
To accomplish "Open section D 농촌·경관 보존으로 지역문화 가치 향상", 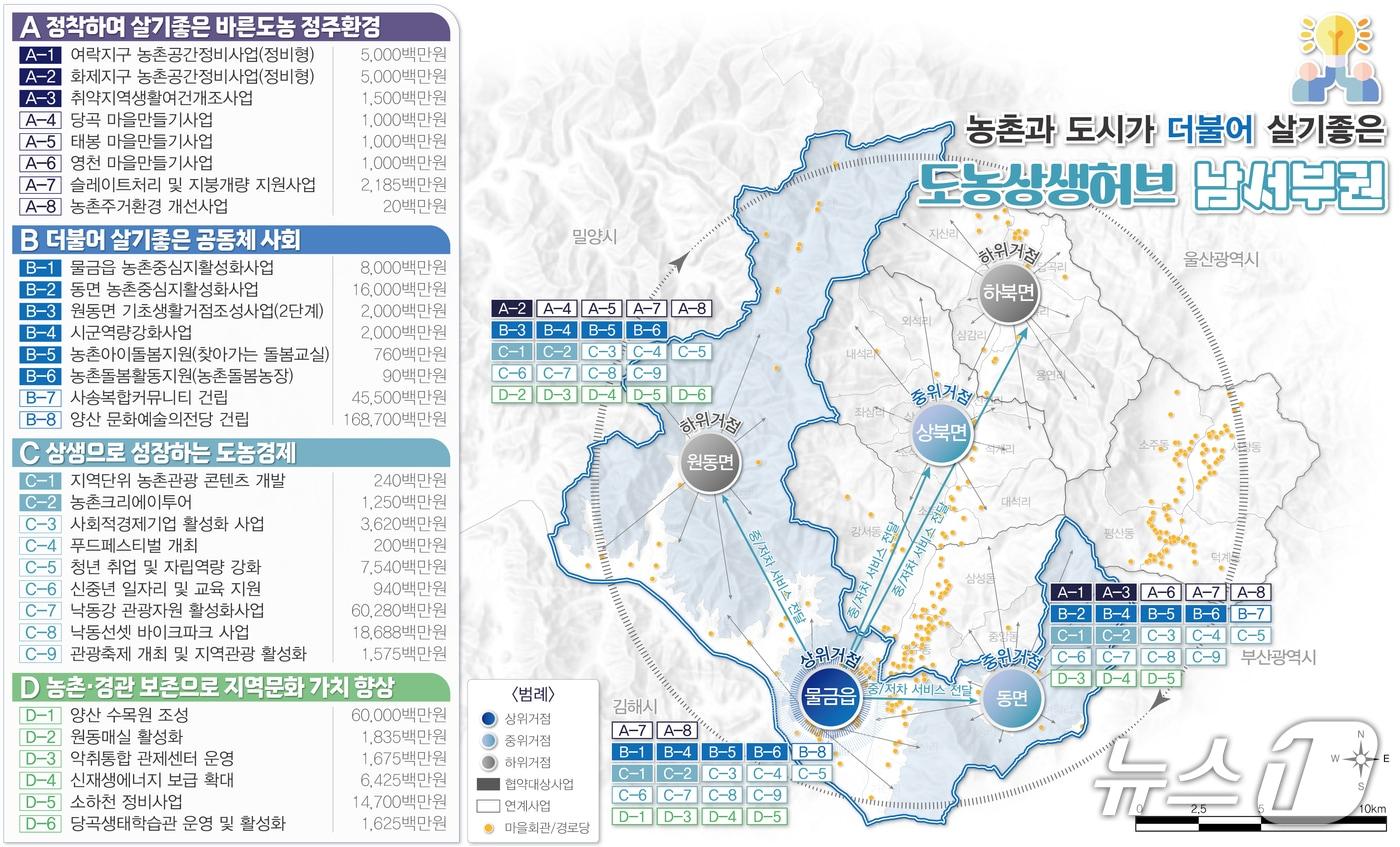I will click(229, 687).
